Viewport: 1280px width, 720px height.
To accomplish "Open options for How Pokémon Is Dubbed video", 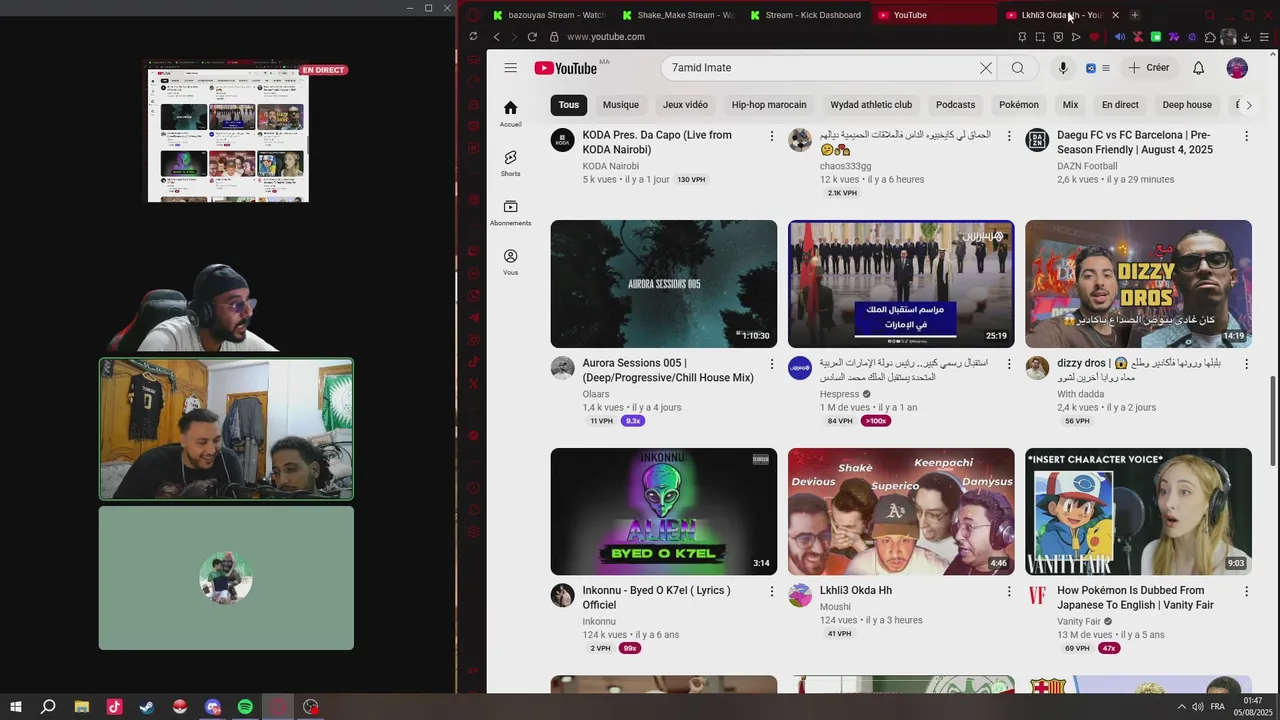I will (x=1246, y=592).
